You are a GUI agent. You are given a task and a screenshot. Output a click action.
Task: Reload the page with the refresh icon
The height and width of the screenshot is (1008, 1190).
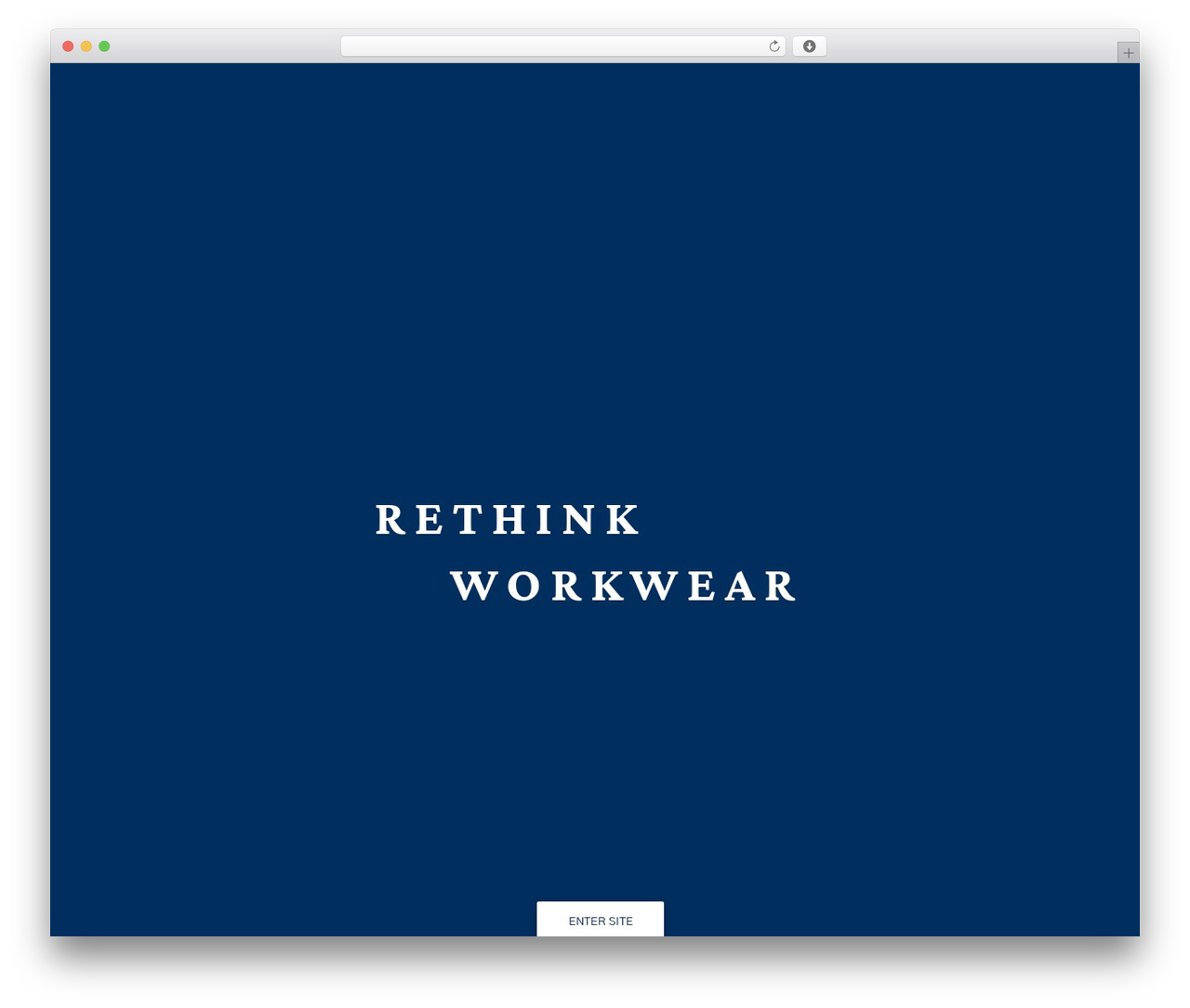[773, 46]
